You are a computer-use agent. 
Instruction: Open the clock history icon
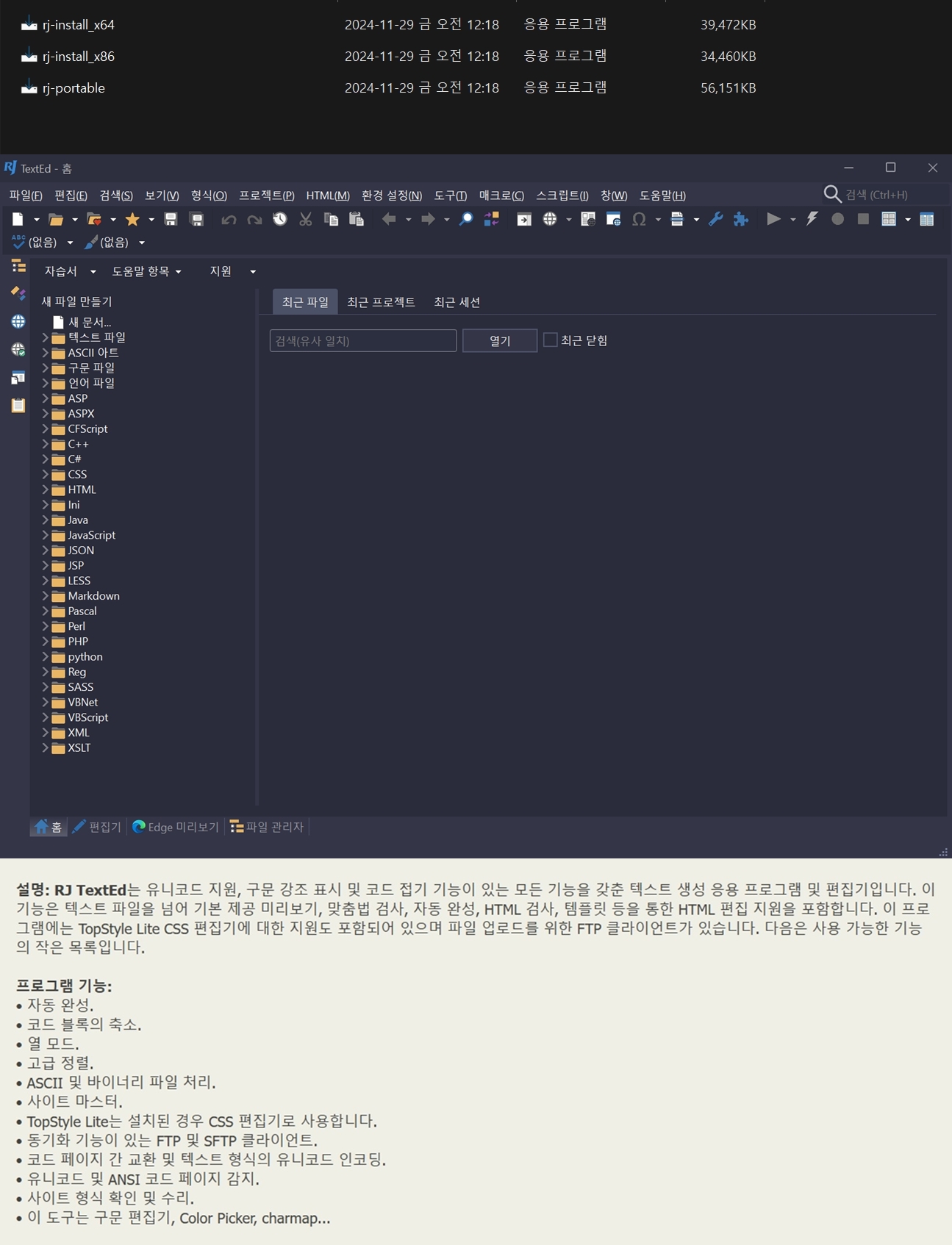click(280, 219)
